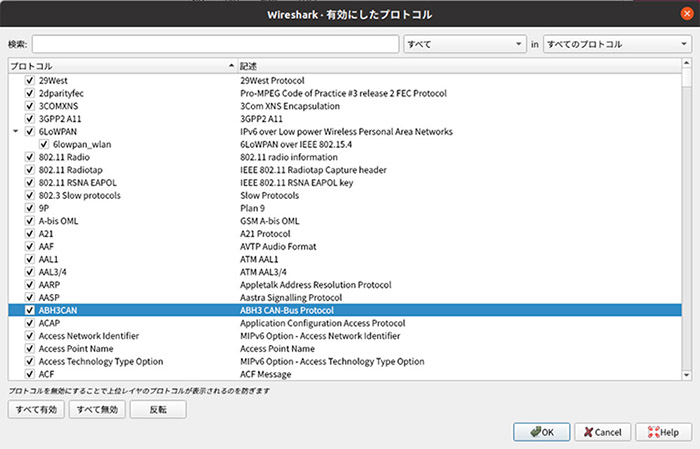The width and height of the screenshot is (700, 449).
Task: Close the dialog with the orange X
Action: point(687,14)
